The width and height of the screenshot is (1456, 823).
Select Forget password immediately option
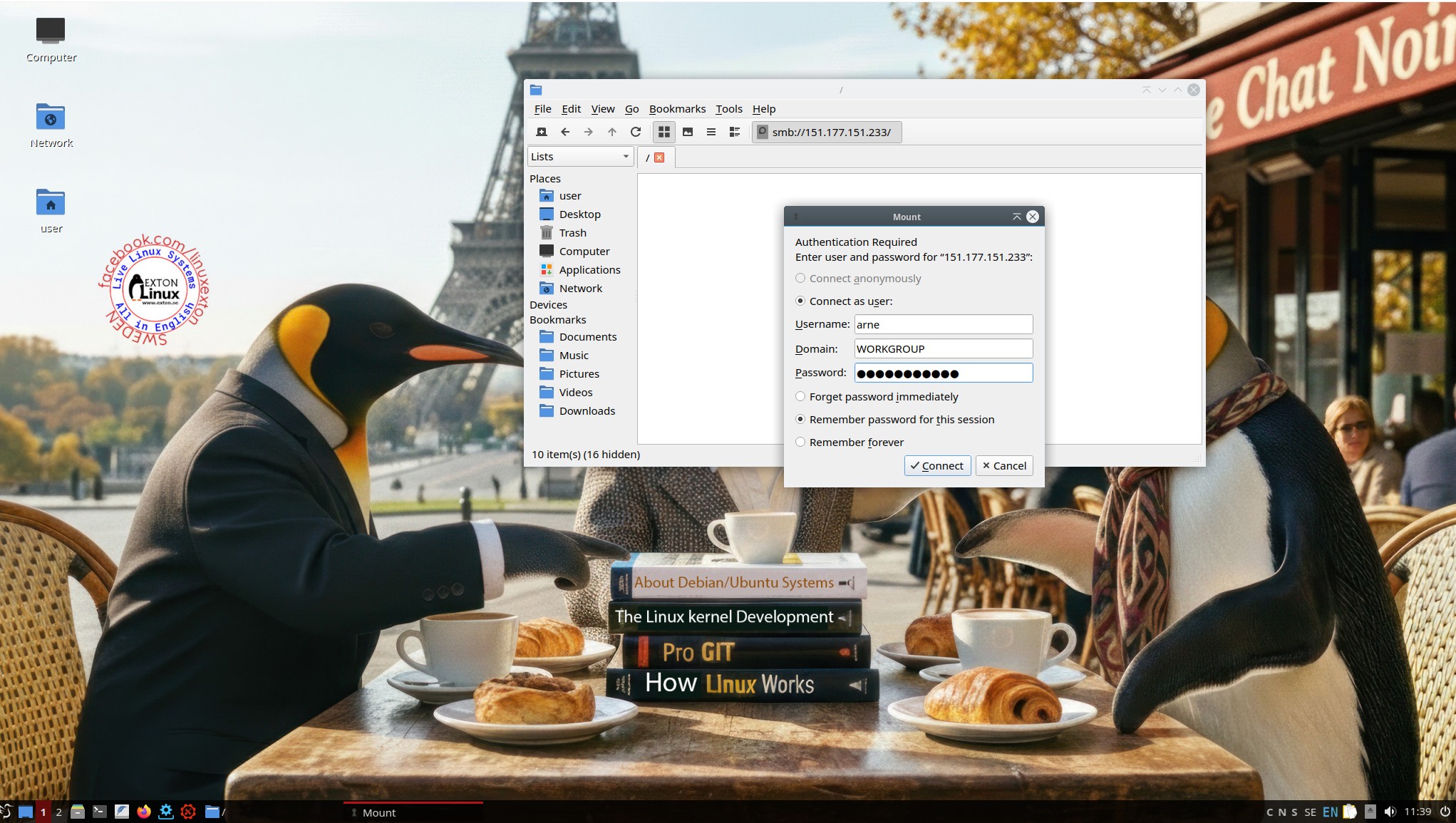coord(800,397)
